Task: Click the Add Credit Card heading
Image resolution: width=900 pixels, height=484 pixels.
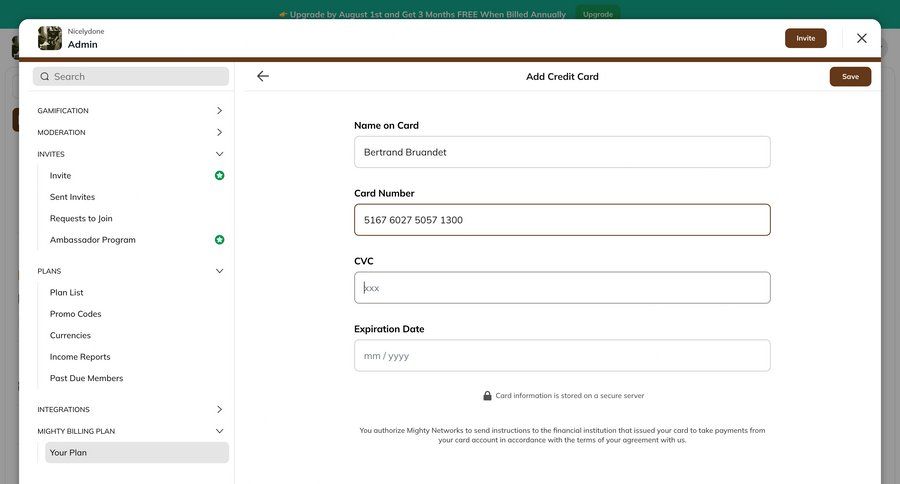Action: [562, 76]
